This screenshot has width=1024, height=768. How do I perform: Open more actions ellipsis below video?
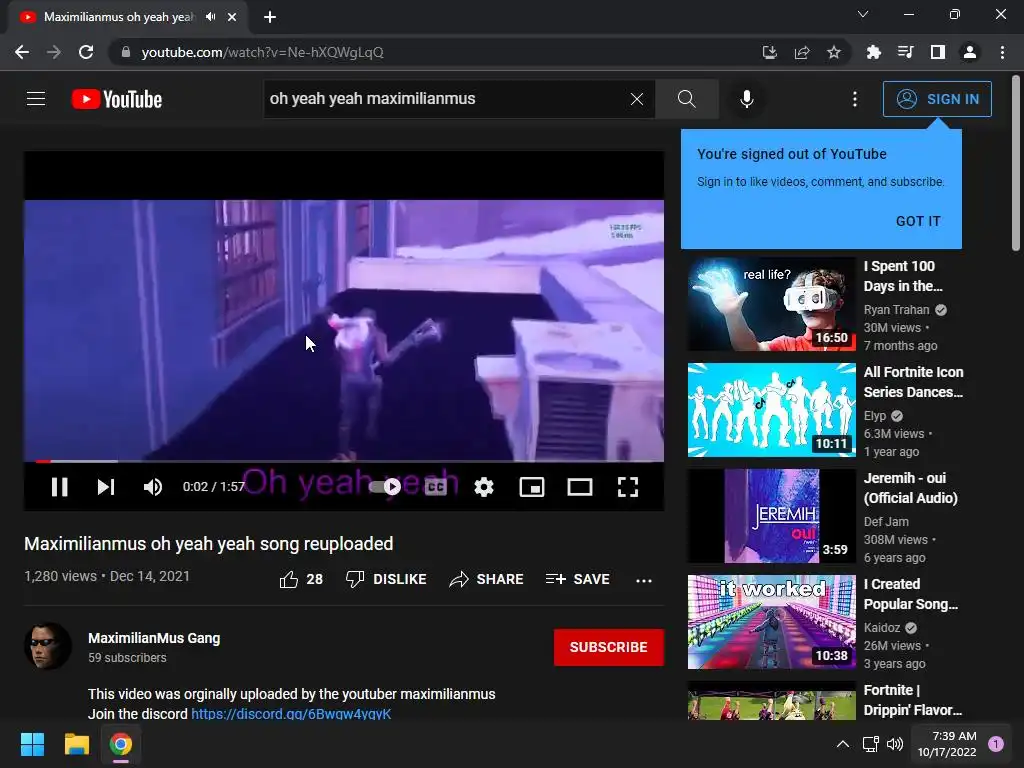click(x=644, y=580)
